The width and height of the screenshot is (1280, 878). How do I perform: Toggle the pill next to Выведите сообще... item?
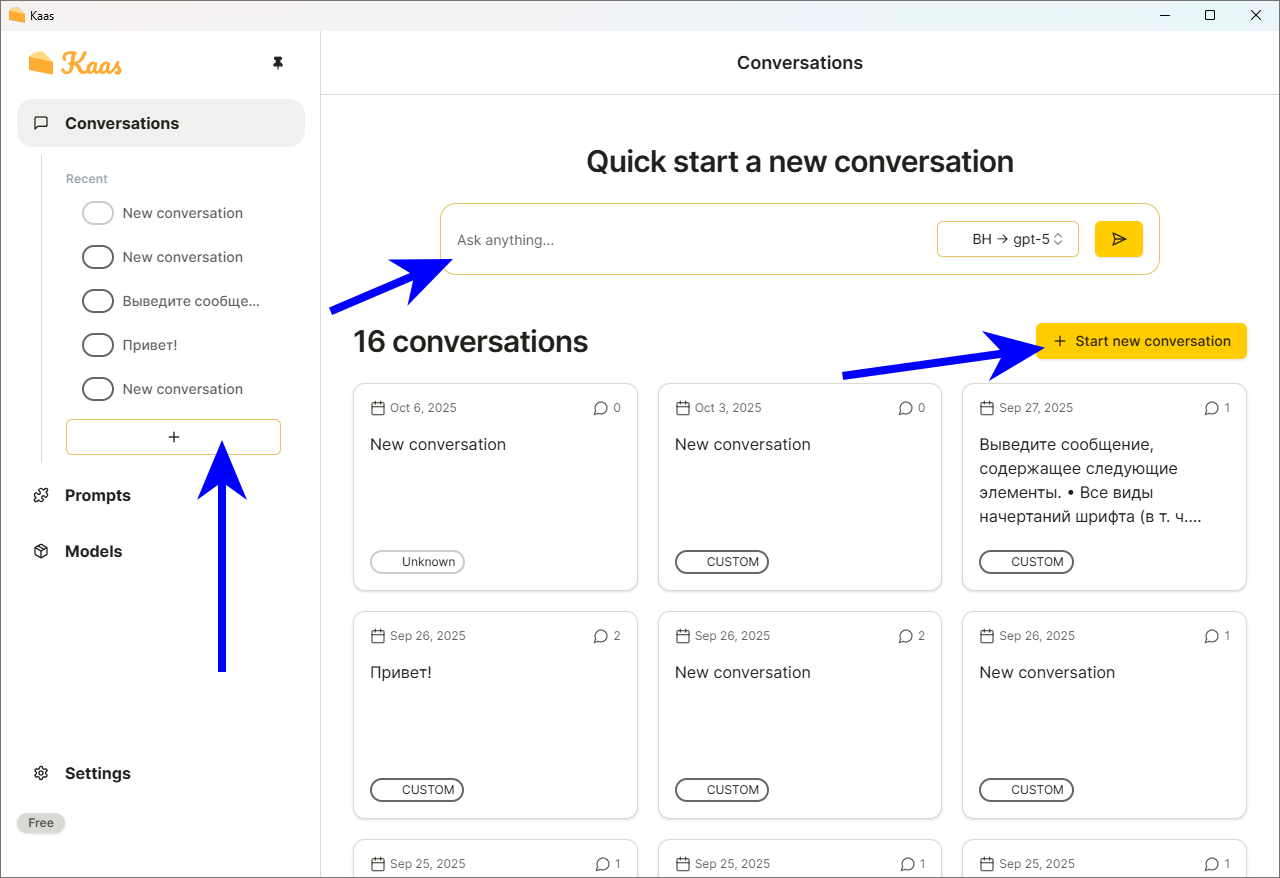click(97, 301)
